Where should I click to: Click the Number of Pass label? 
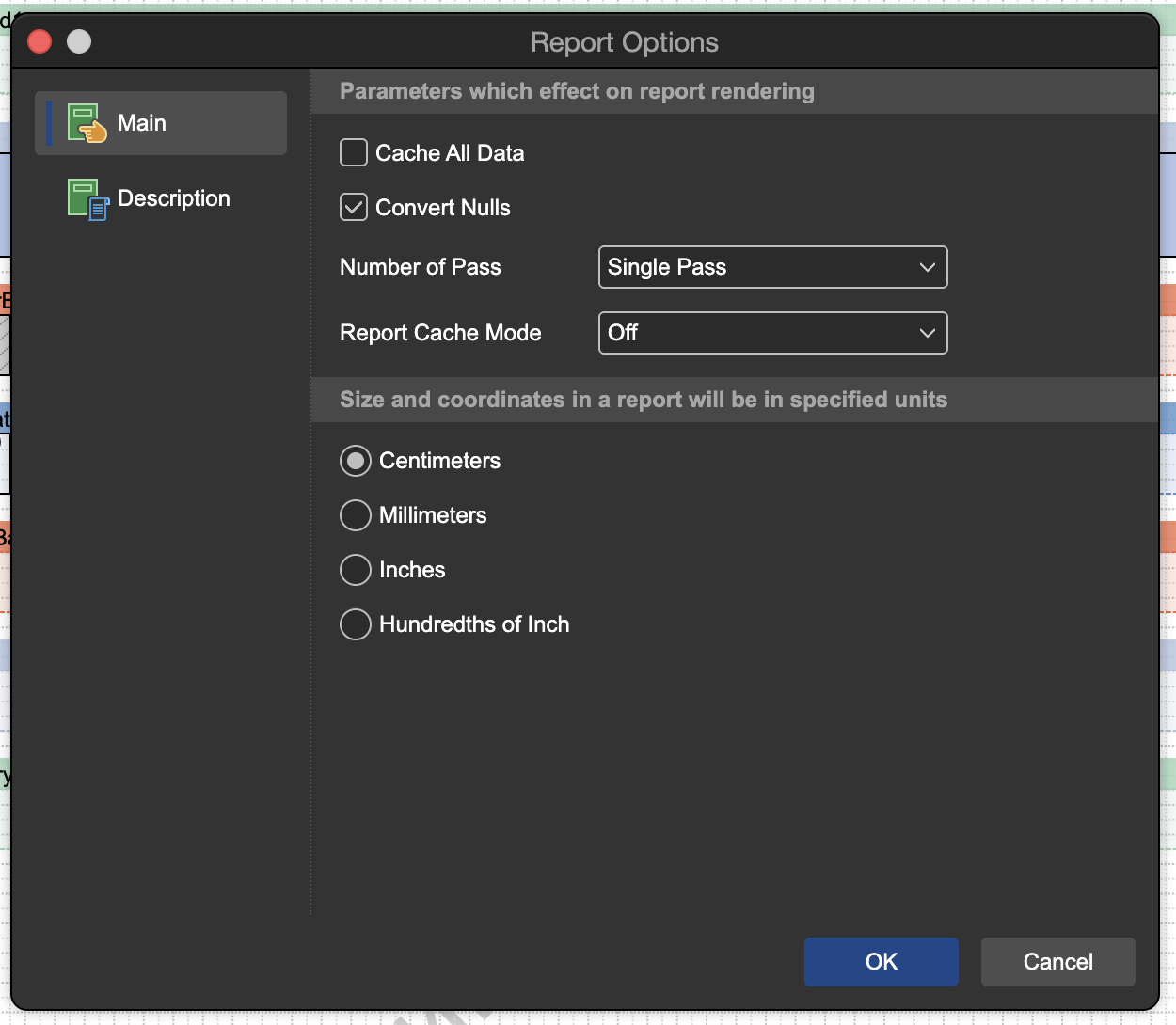point(421,267)
